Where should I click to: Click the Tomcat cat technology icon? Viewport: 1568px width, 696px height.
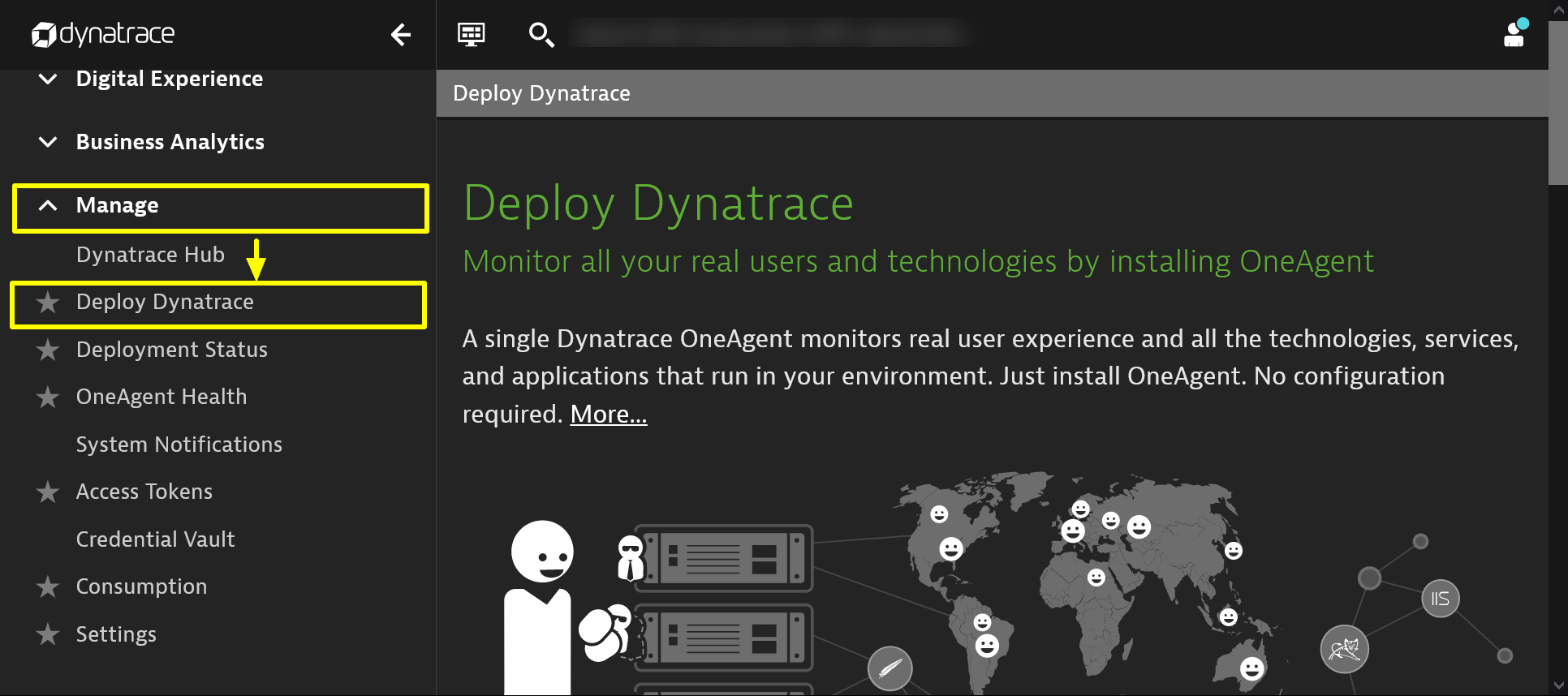[x=1344, y=649]
